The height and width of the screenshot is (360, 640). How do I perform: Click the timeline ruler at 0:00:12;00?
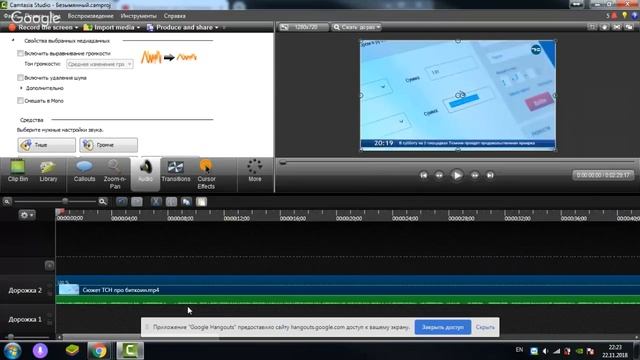coord(236,218)
